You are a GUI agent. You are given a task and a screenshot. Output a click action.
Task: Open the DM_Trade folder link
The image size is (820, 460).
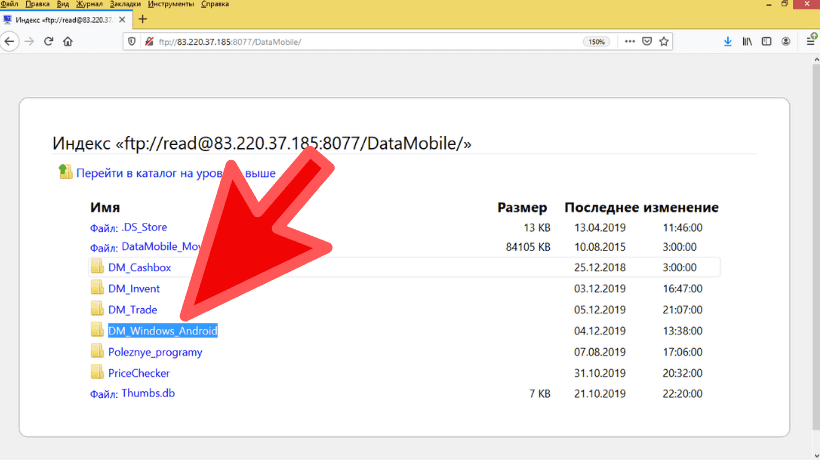pyautogui.click(x=132, y=309)
